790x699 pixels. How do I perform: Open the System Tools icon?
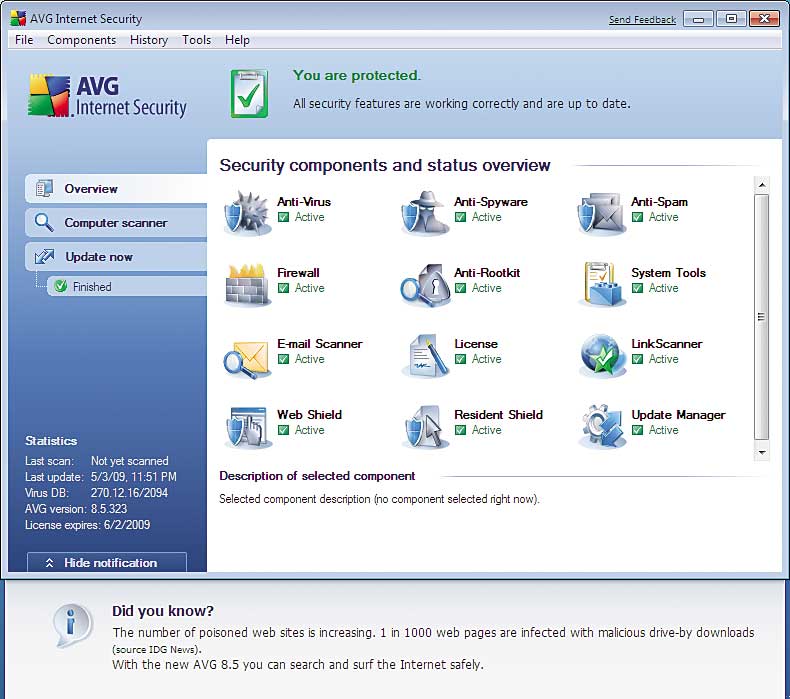point(602,285)
